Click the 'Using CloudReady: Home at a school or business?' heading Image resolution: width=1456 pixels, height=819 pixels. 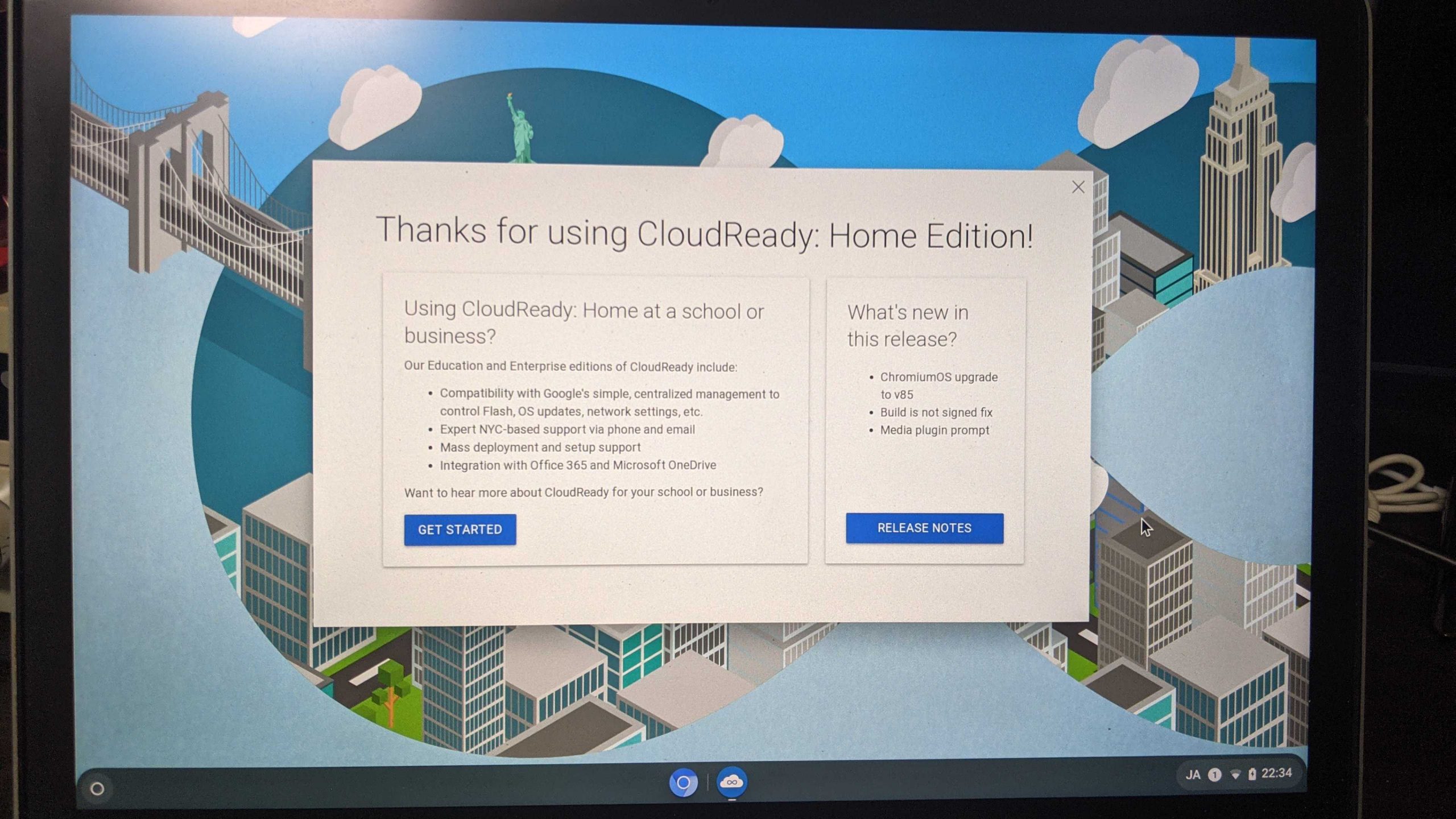[x=584, y=323]
